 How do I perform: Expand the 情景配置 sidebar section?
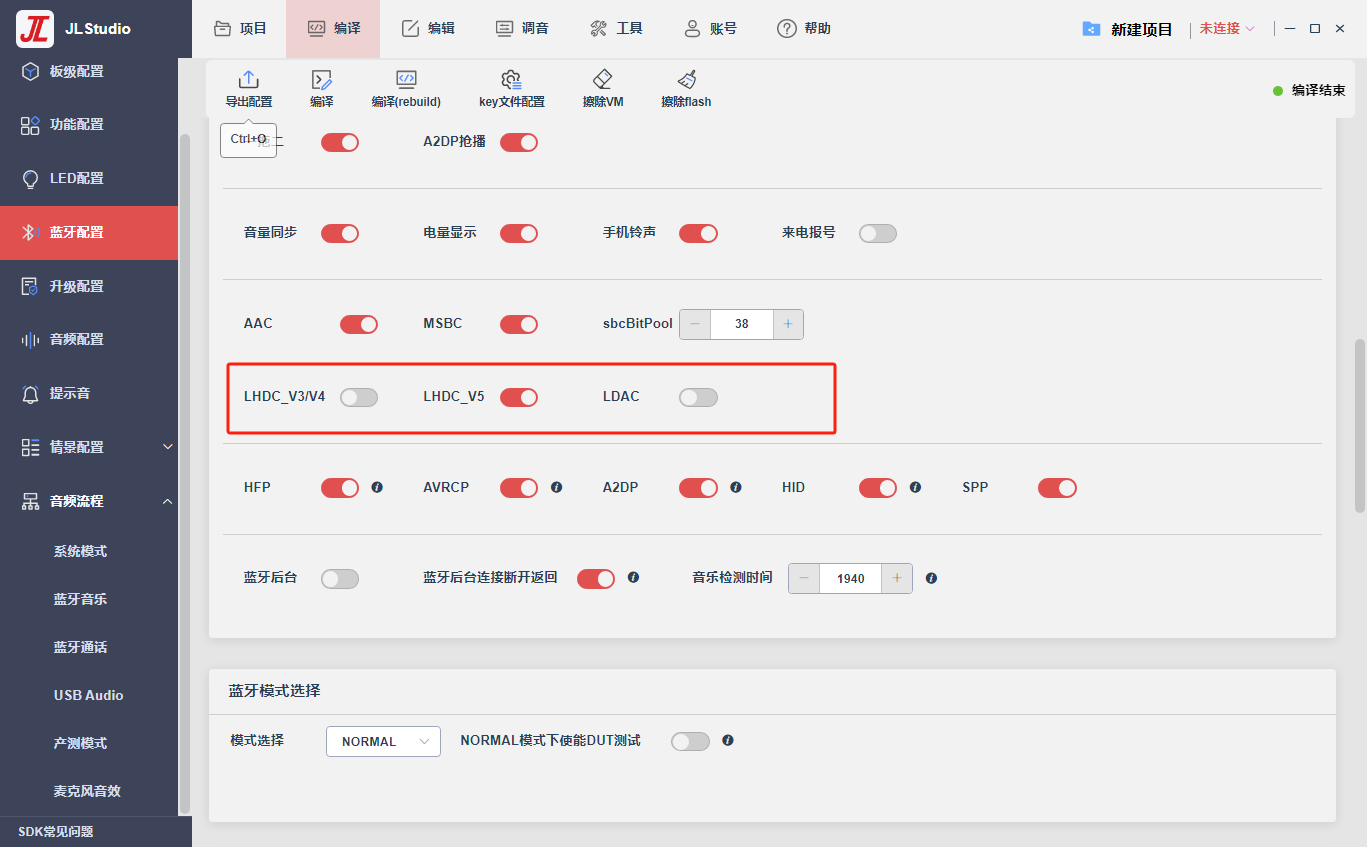pyautogui.click(x=167, y=447)
